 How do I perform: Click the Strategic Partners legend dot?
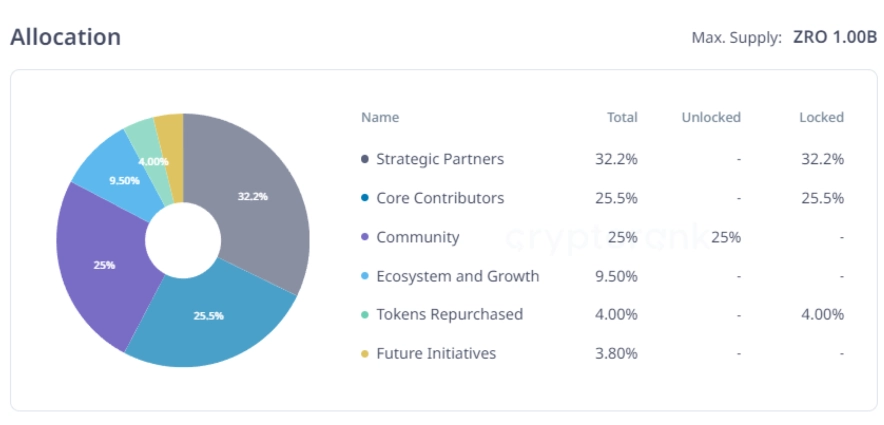click(x=365, y=159)
